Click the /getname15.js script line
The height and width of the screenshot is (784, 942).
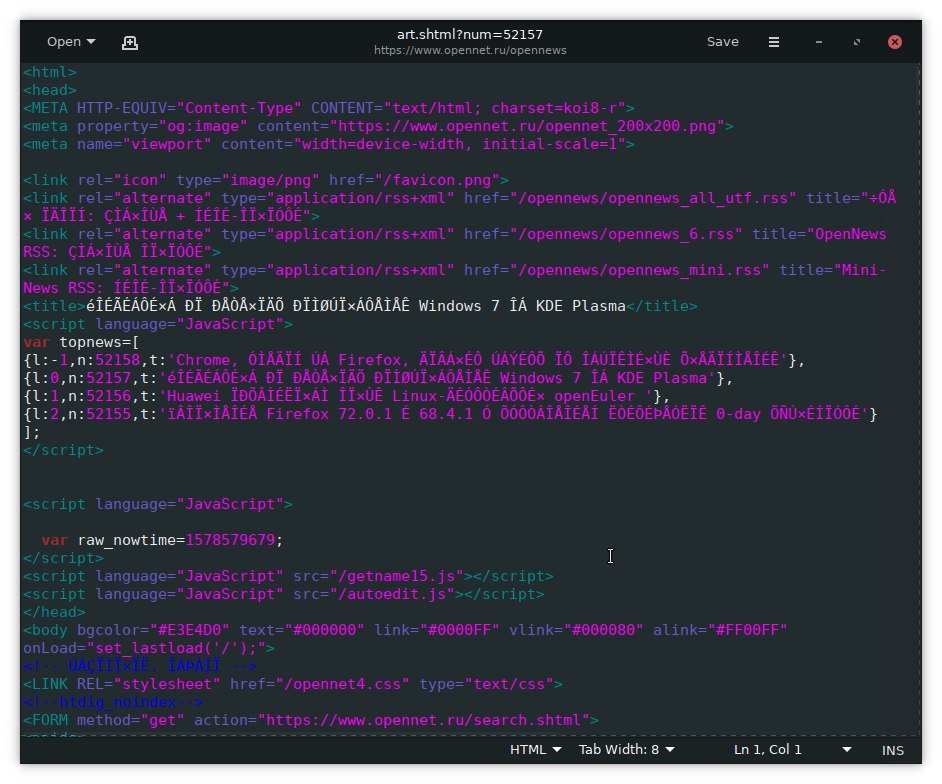(x=288, y=577)
